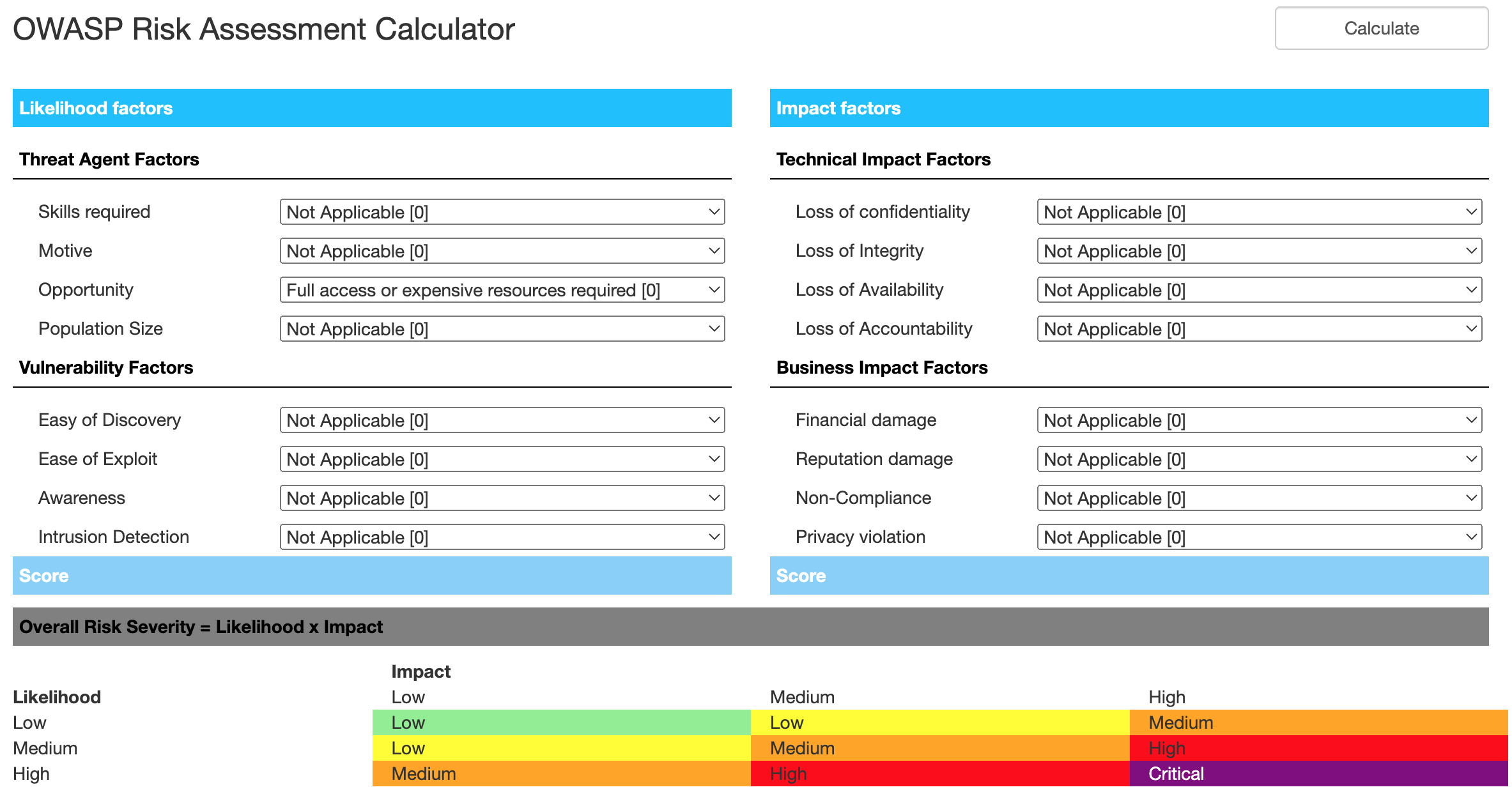Screen dimensions: 1512x801
Task: Click the Vulnerability Factors heading
Action: [106, 367]
